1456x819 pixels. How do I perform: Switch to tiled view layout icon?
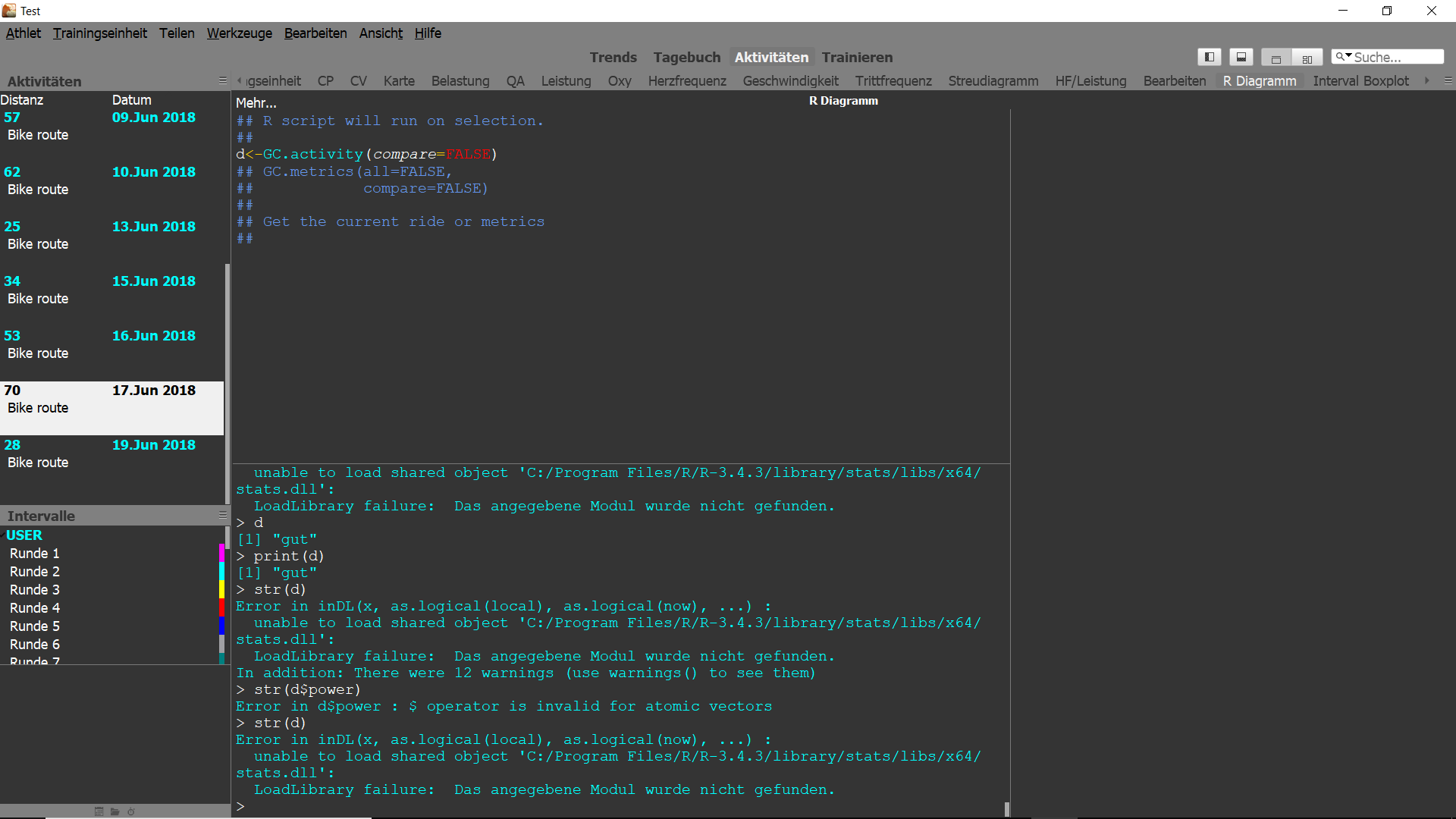(x=1307, y=58)
